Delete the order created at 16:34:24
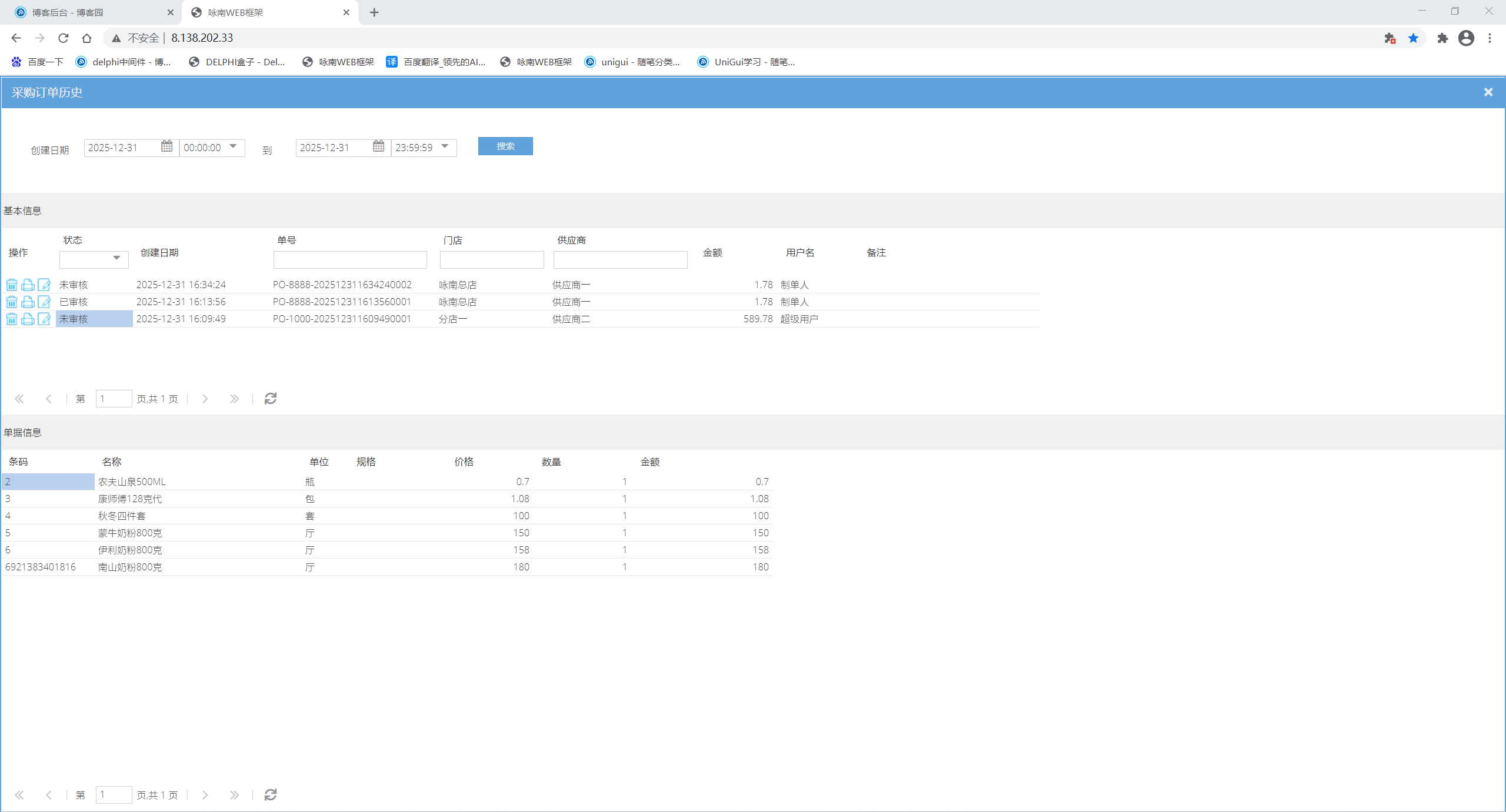 click(11, 285)
